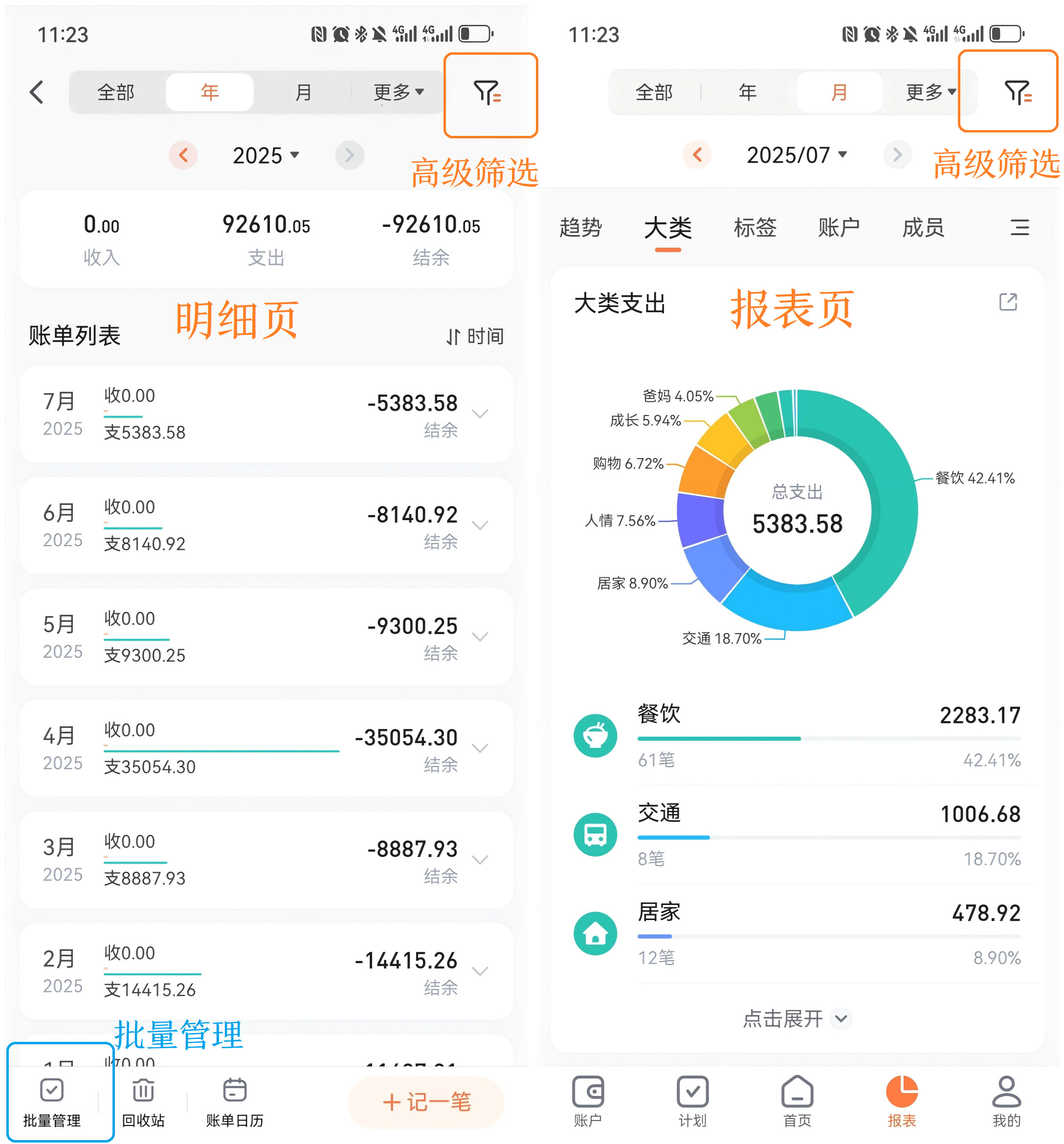Image resolution: width=1064 pixels, height=1144 pixels.
Task: Switch to 账户 bottom navigation
Action: [588, 1101]
